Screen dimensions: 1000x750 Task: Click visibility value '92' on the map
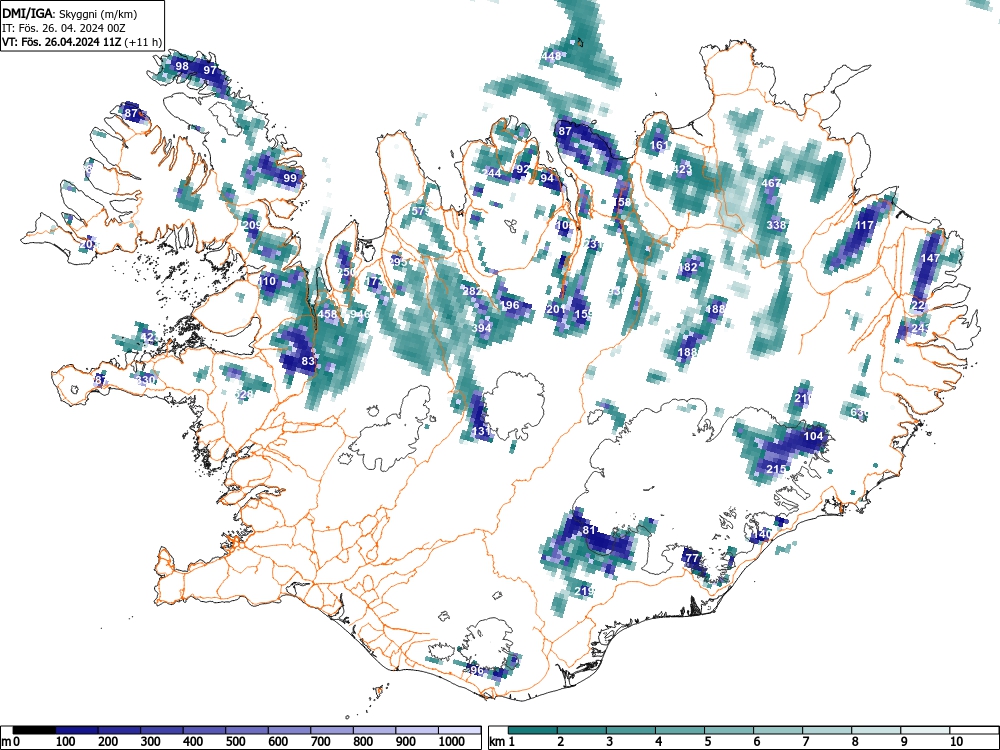[523, 169]
